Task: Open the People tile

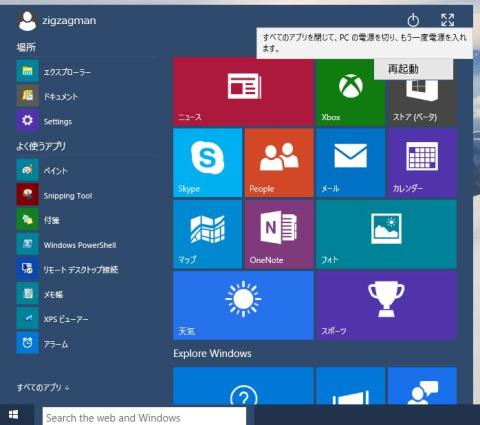Action: point(279,163)
